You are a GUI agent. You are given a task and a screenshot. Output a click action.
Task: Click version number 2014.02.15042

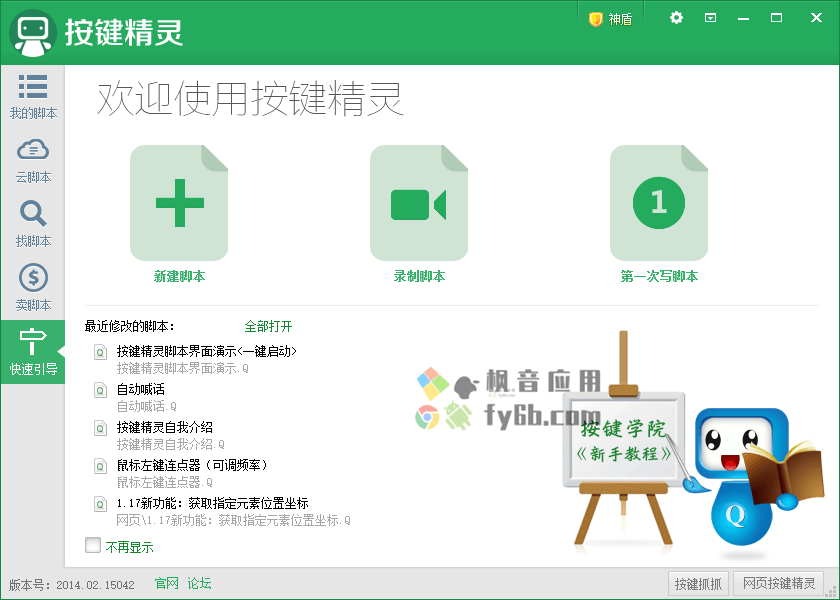pyautogui.click(x=95, y=585)
